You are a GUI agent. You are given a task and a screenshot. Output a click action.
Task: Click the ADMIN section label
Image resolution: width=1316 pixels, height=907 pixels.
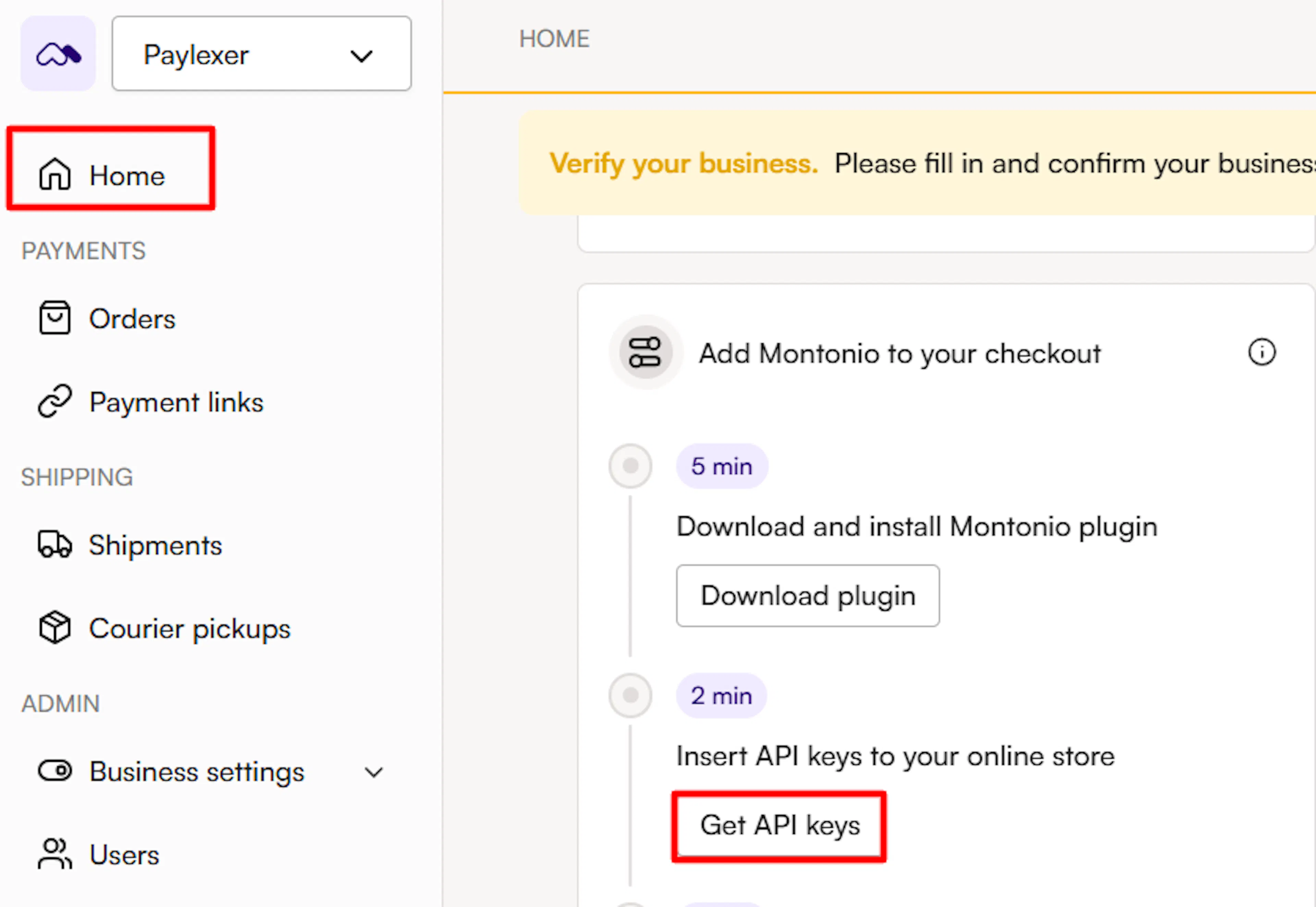click(60, 703)
